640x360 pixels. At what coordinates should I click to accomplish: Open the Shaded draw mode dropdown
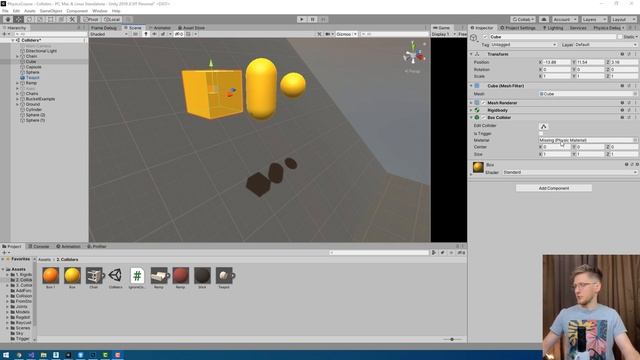pos(109,34)
